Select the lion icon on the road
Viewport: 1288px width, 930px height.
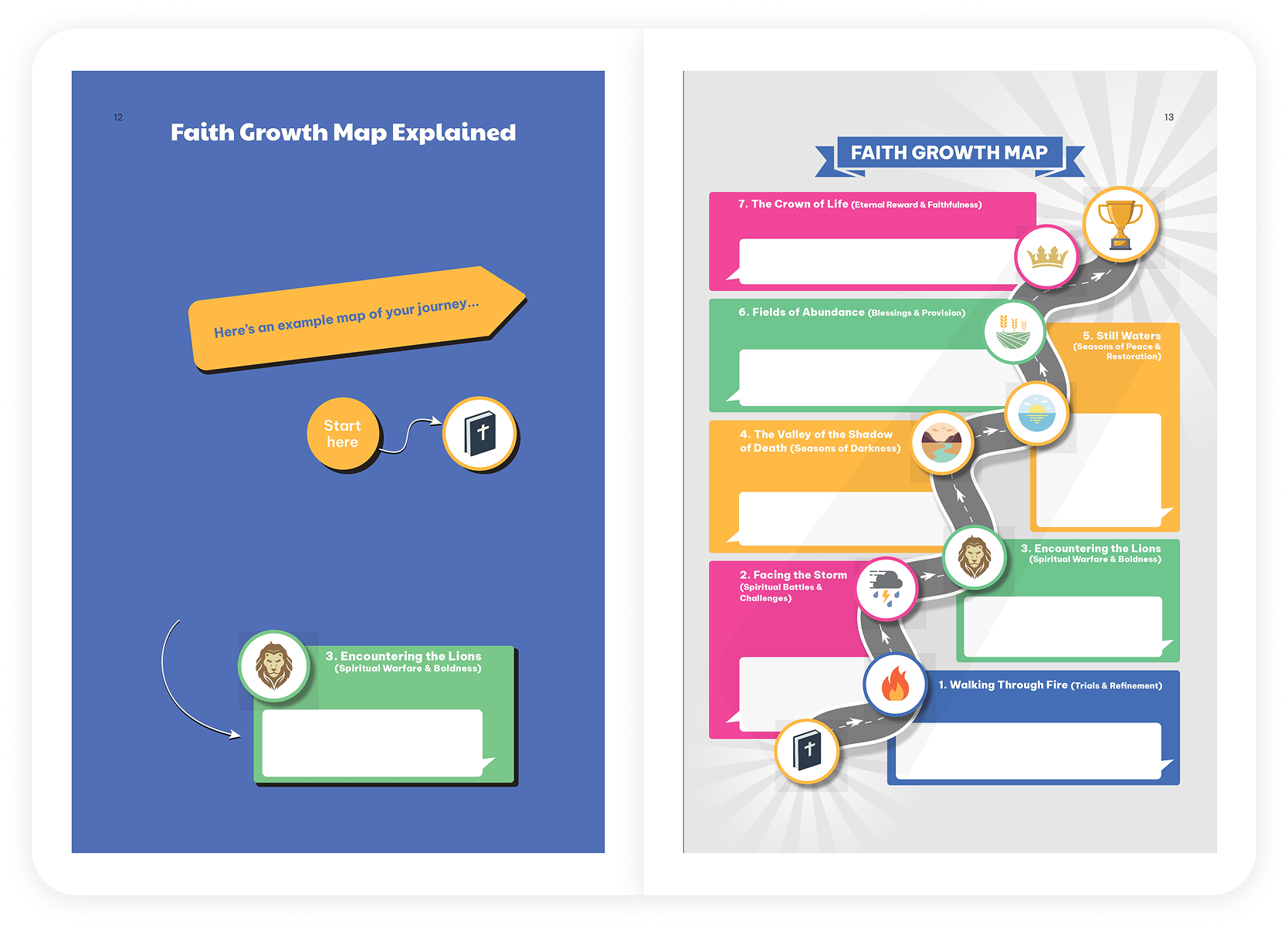974,557
